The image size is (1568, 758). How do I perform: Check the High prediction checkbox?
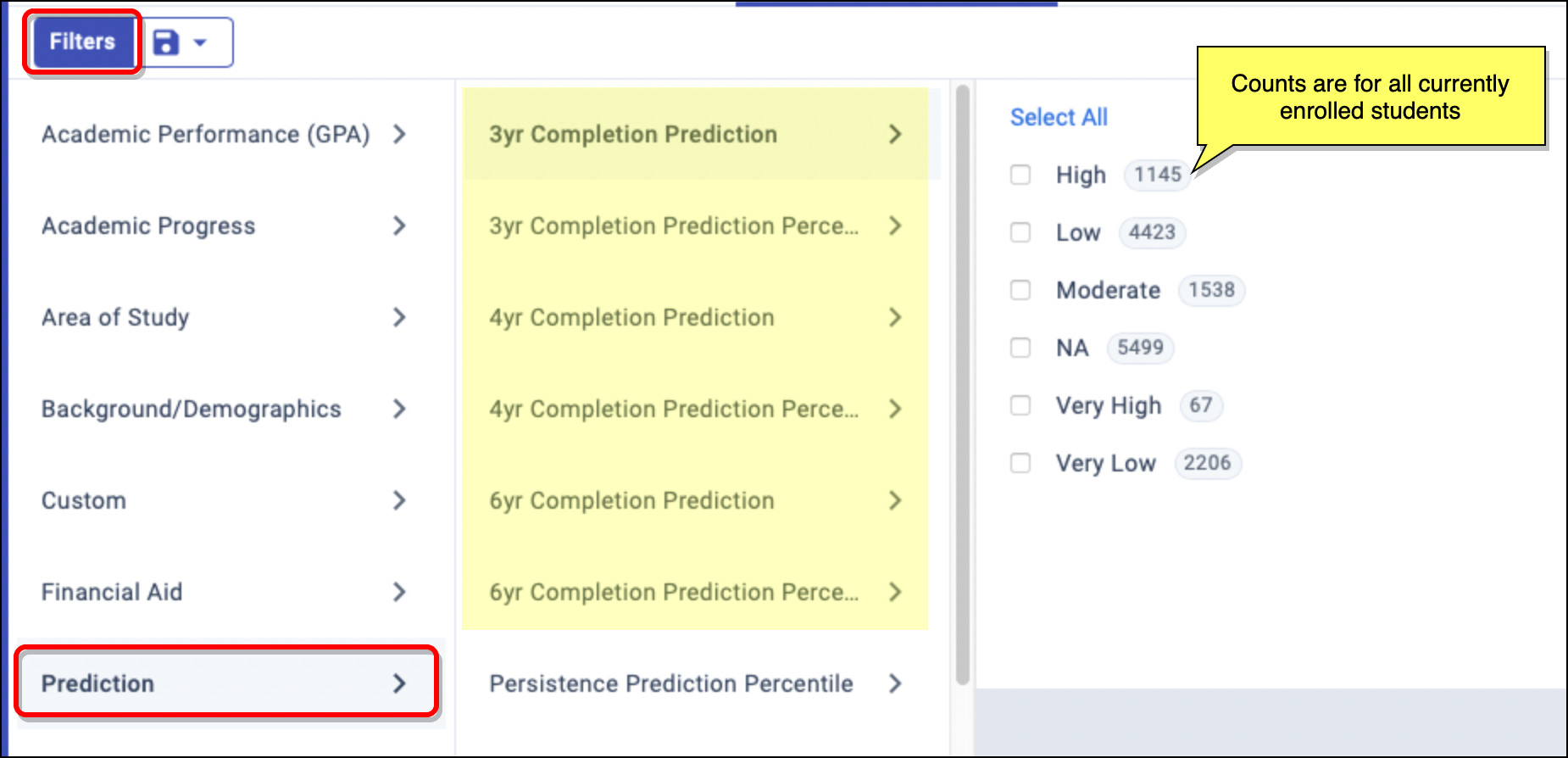click(x=1020, y=175)
